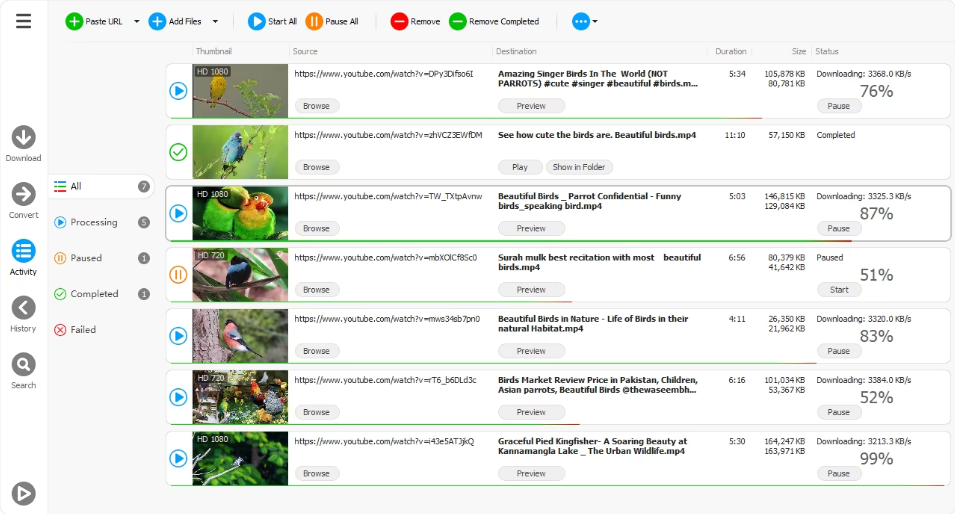Click the blue bird thumbnail
Image resolution: width=955 pixels, height=514 pixels.
coord(240,152)
